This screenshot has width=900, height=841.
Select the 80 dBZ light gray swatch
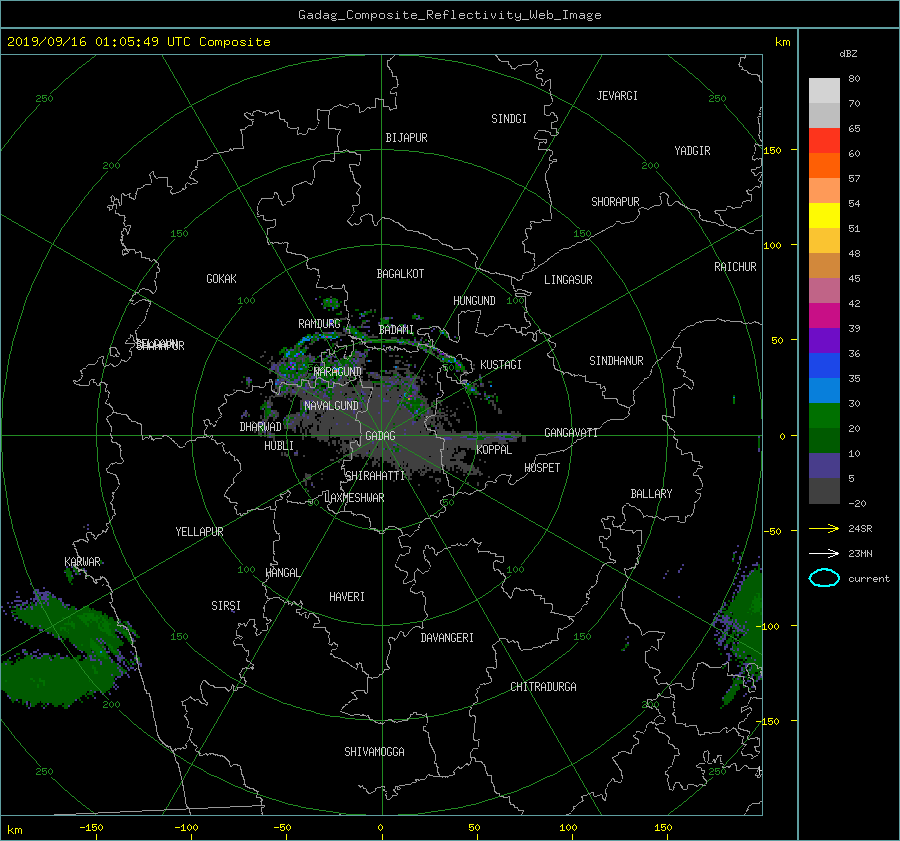824,91
